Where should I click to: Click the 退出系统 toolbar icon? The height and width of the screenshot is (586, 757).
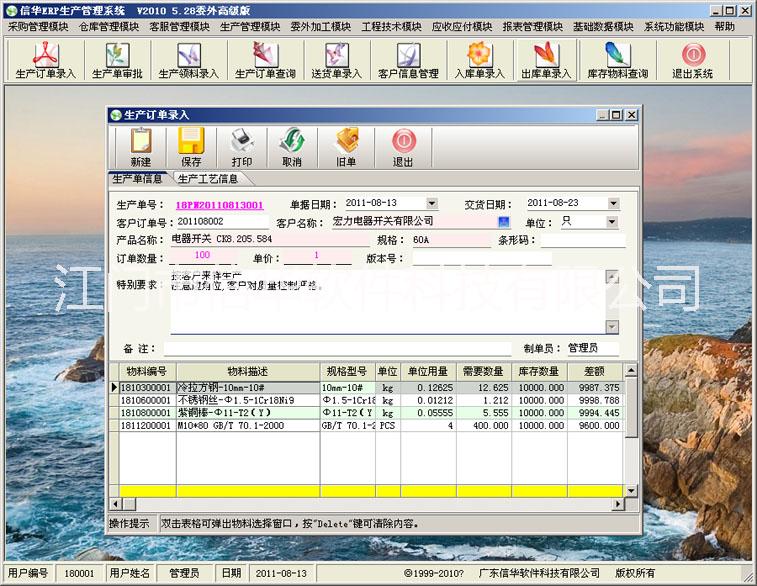(x=693, y=60)
